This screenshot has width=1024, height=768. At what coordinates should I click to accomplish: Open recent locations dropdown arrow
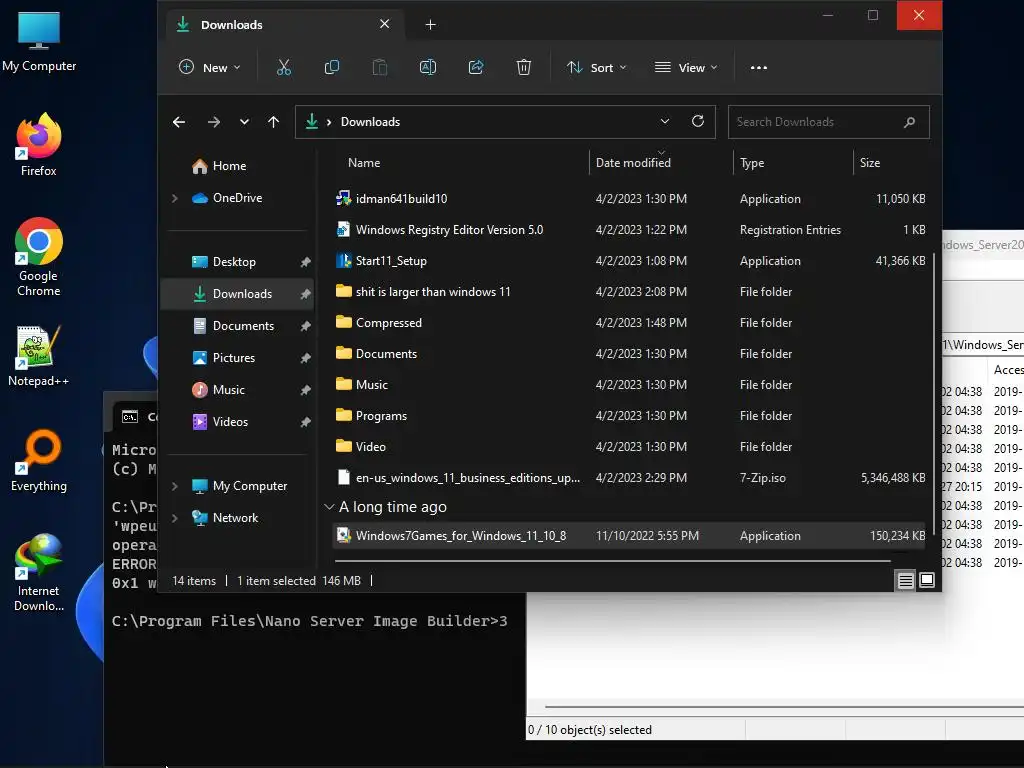(244, 122)
